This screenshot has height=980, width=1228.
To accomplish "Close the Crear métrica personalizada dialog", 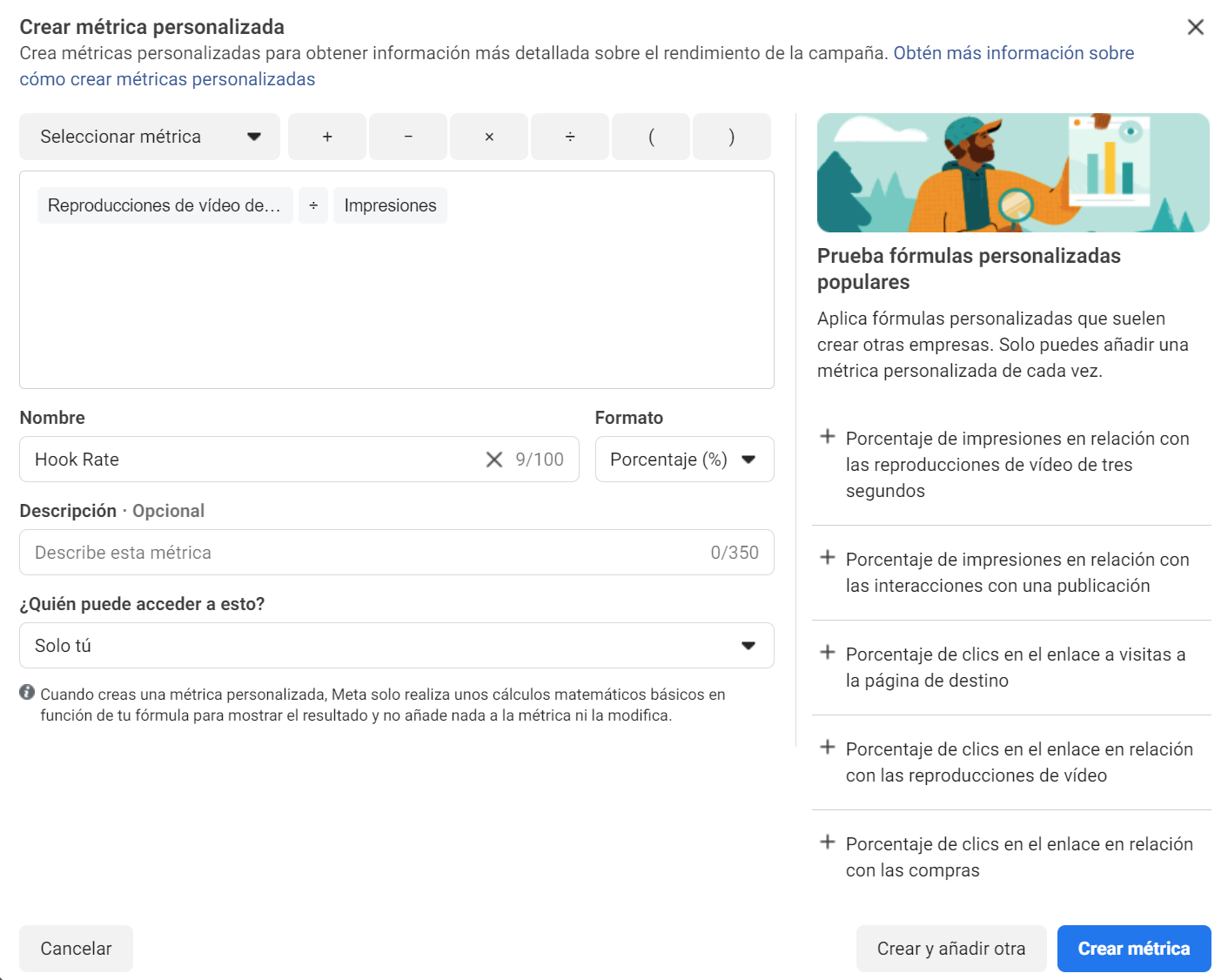I will (1196, 27).
